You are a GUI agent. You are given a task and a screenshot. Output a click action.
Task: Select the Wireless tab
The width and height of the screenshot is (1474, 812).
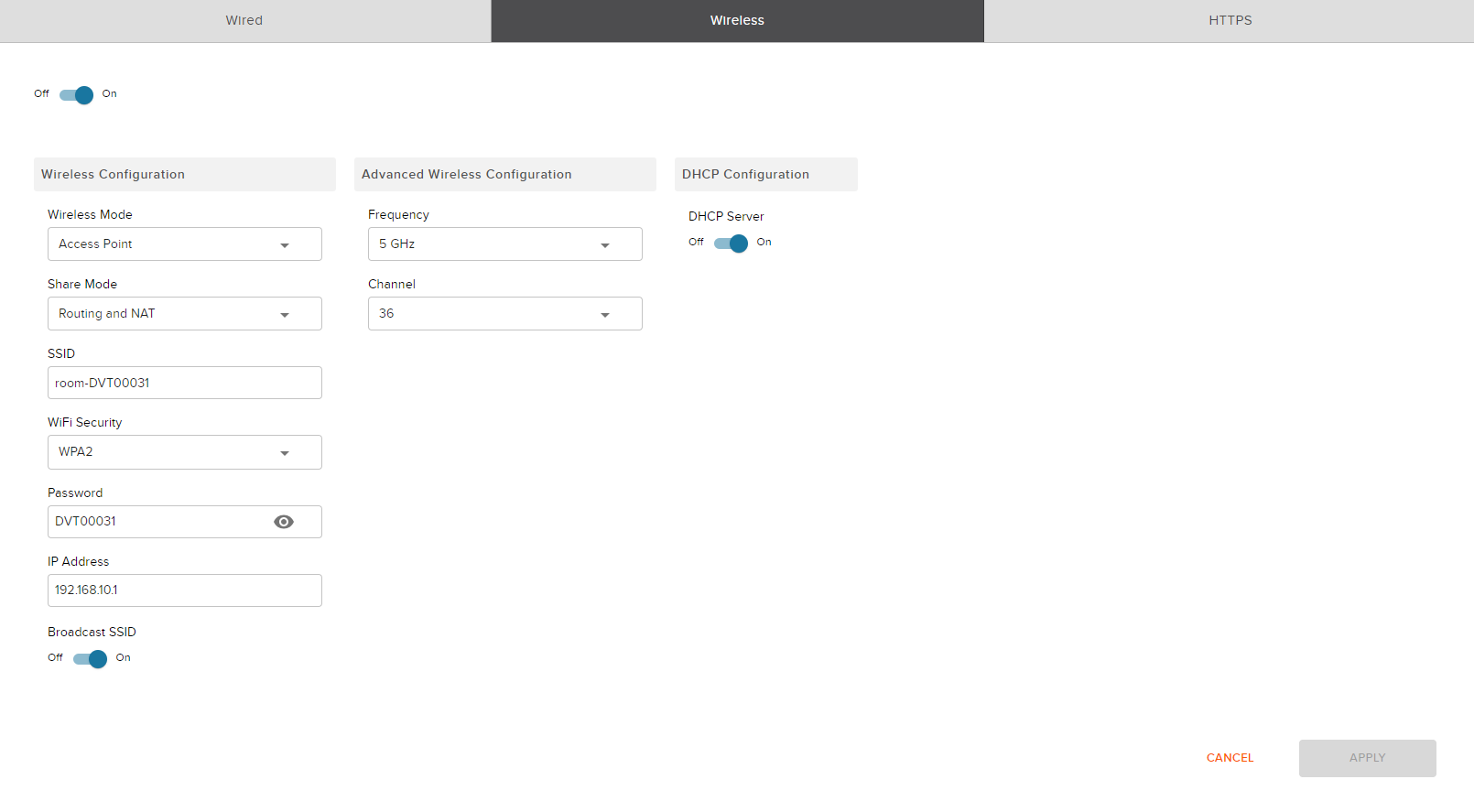(737, 20)
